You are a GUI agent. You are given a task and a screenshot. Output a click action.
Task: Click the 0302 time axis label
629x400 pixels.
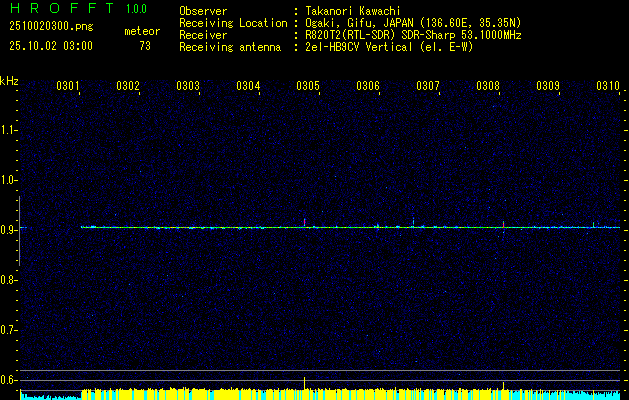pos(128,86)
